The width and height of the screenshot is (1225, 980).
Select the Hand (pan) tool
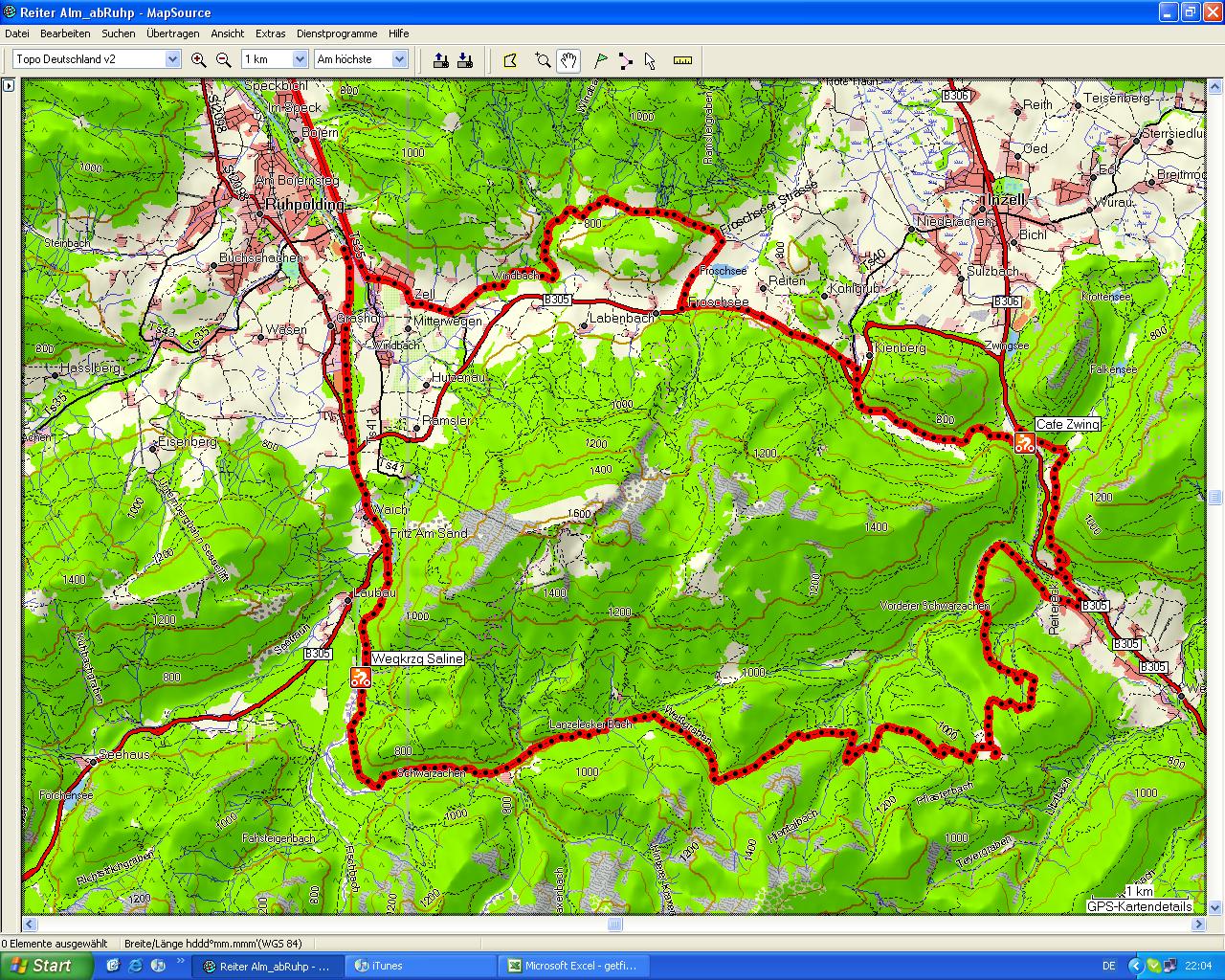pyautogui.click(x=568, y=60)
